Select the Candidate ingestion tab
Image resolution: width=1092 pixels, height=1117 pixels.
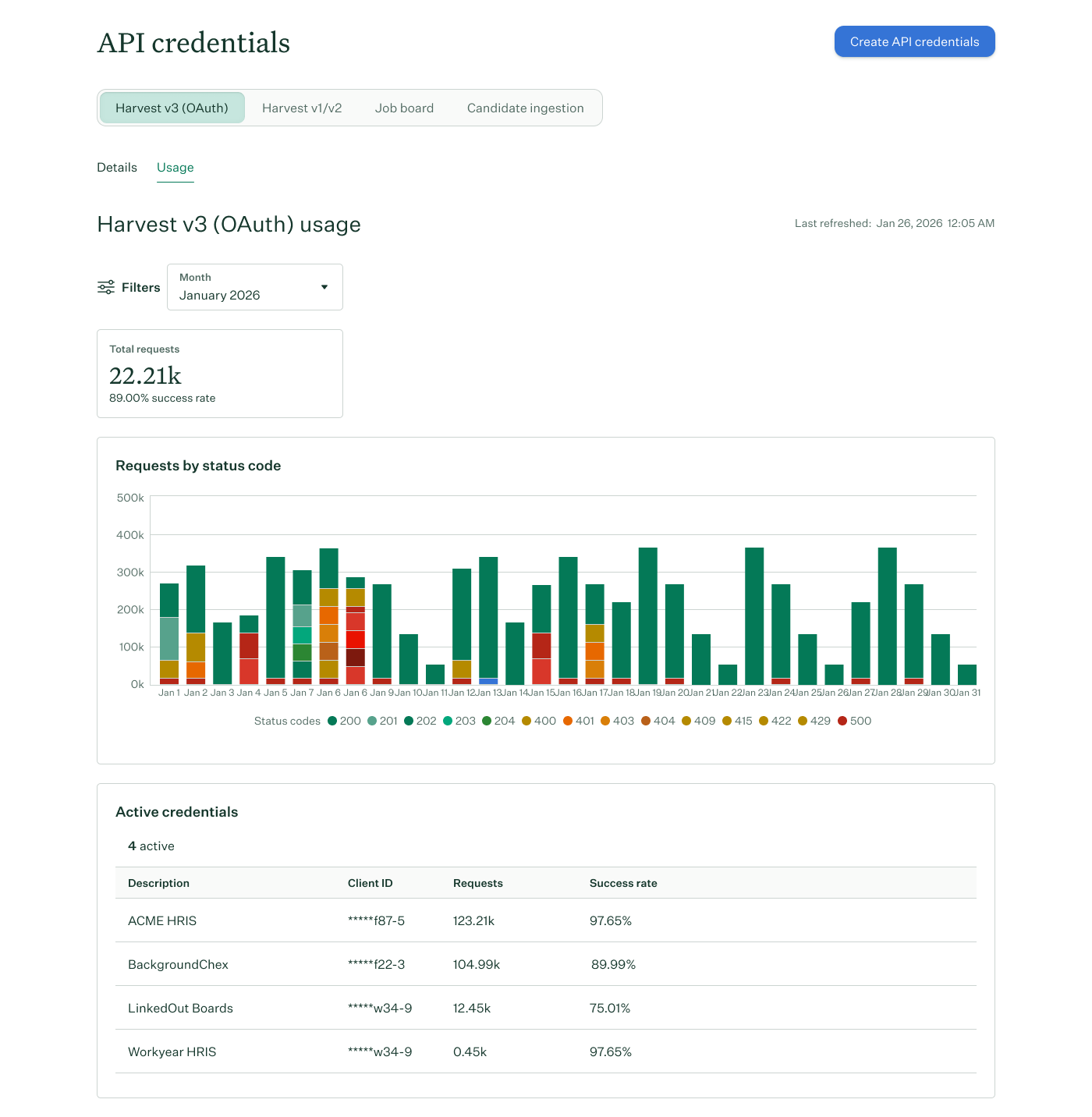pos(525,108)
